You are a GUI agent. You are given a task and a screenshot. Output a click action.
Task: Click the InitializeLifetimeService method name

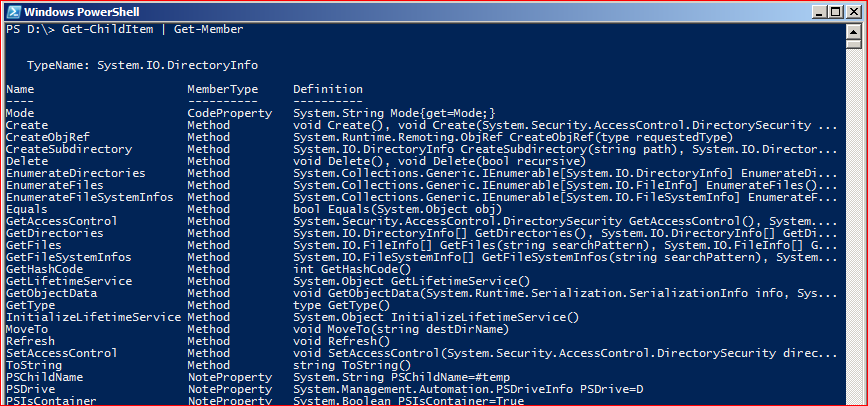tap(93, 317)
